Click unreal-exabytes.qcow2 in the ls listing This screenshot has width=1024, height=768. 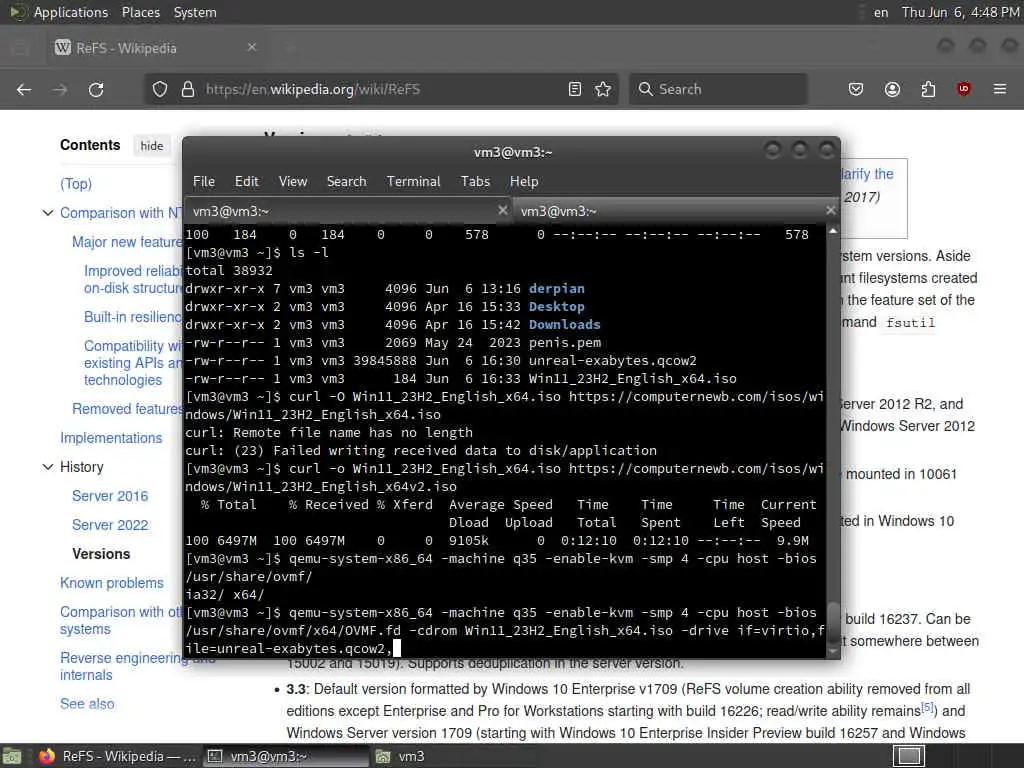click(613, 360)
